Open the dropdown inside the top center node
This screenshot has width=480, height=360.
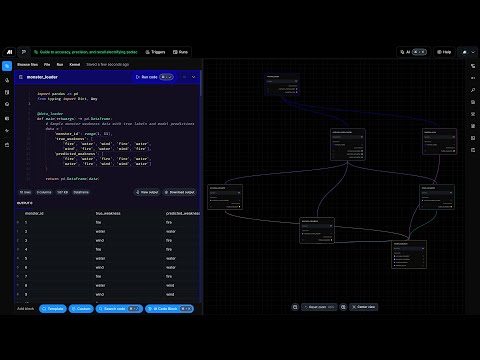coord(348,137)
